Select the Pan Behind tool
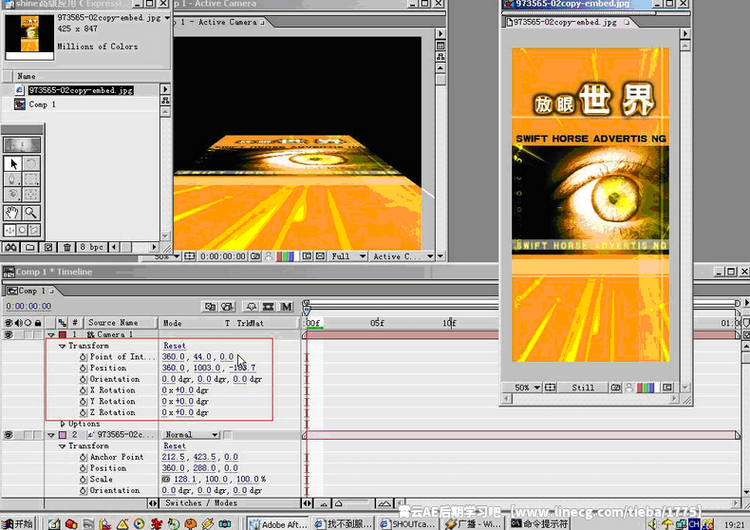Viewport: 750px width, 530px height. (31, 194)
